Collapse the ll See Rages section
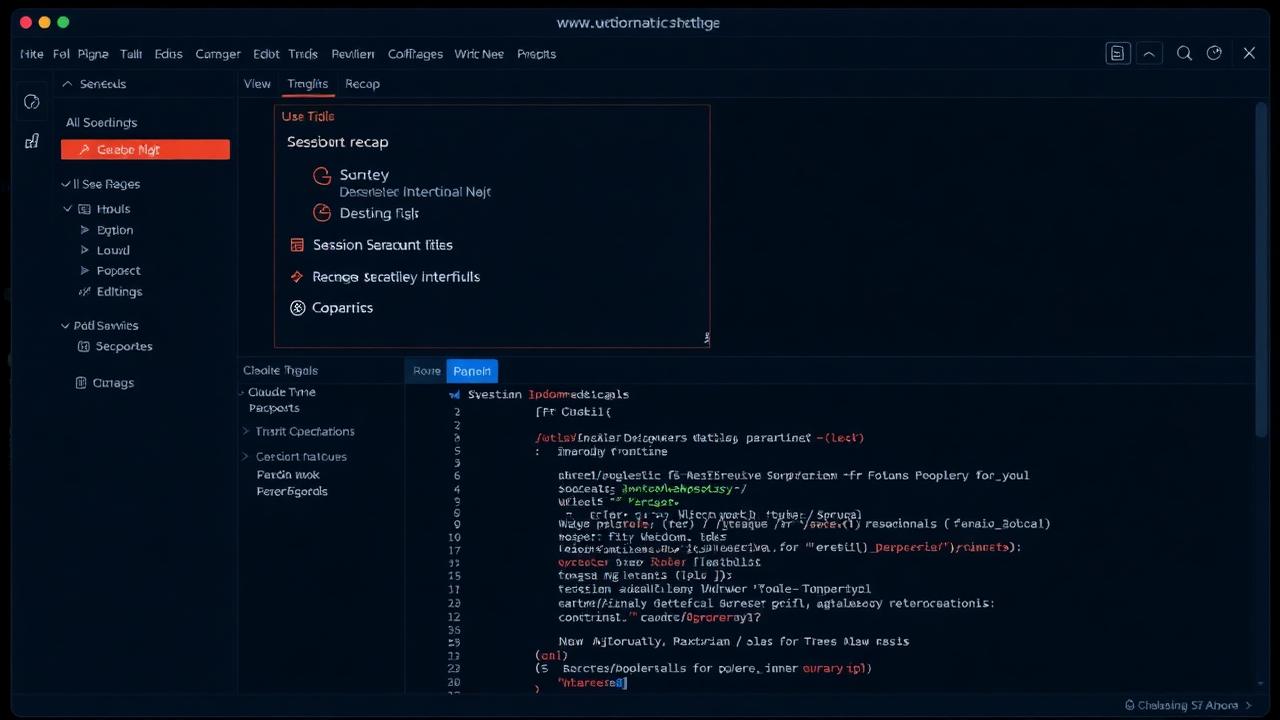Screen dimensions: 1280x720 pos(65,184)
